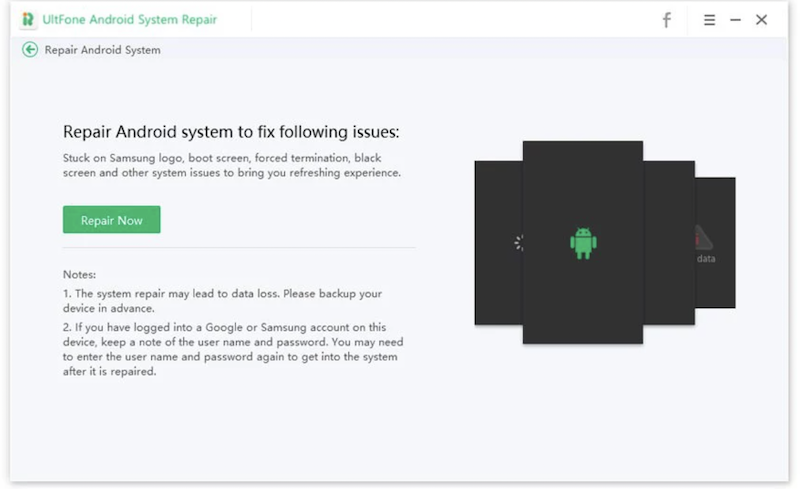800x489 pixels.
Task: Click the Repair Android System label
Action: [x=103, y=50]
